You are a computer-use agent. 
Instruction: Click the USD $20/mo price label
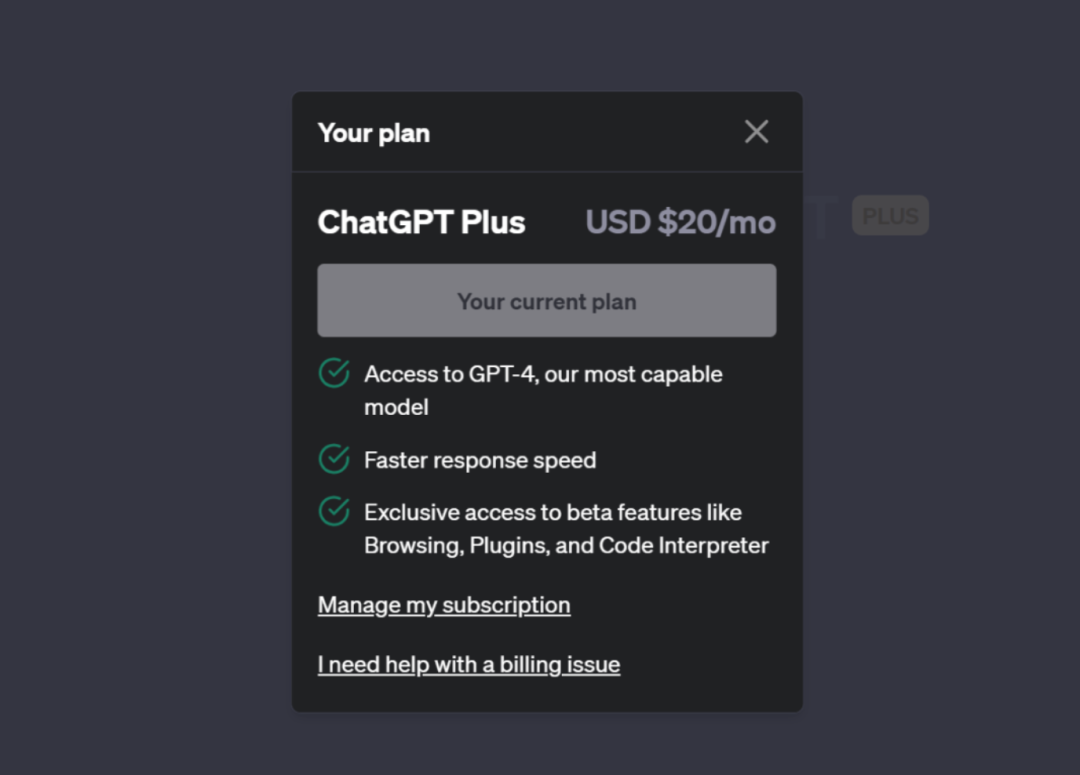tap(680, 222)
